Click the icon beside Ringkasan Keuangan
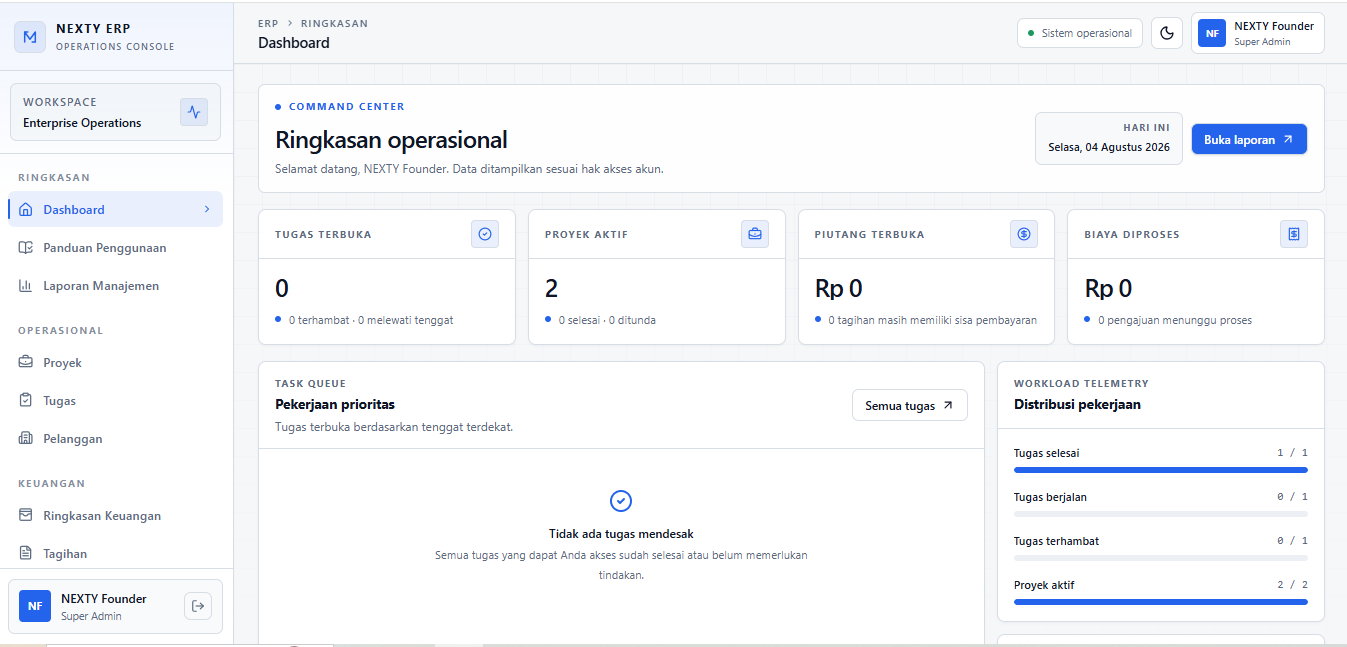The image size is (1347, 647). [26, 516]
